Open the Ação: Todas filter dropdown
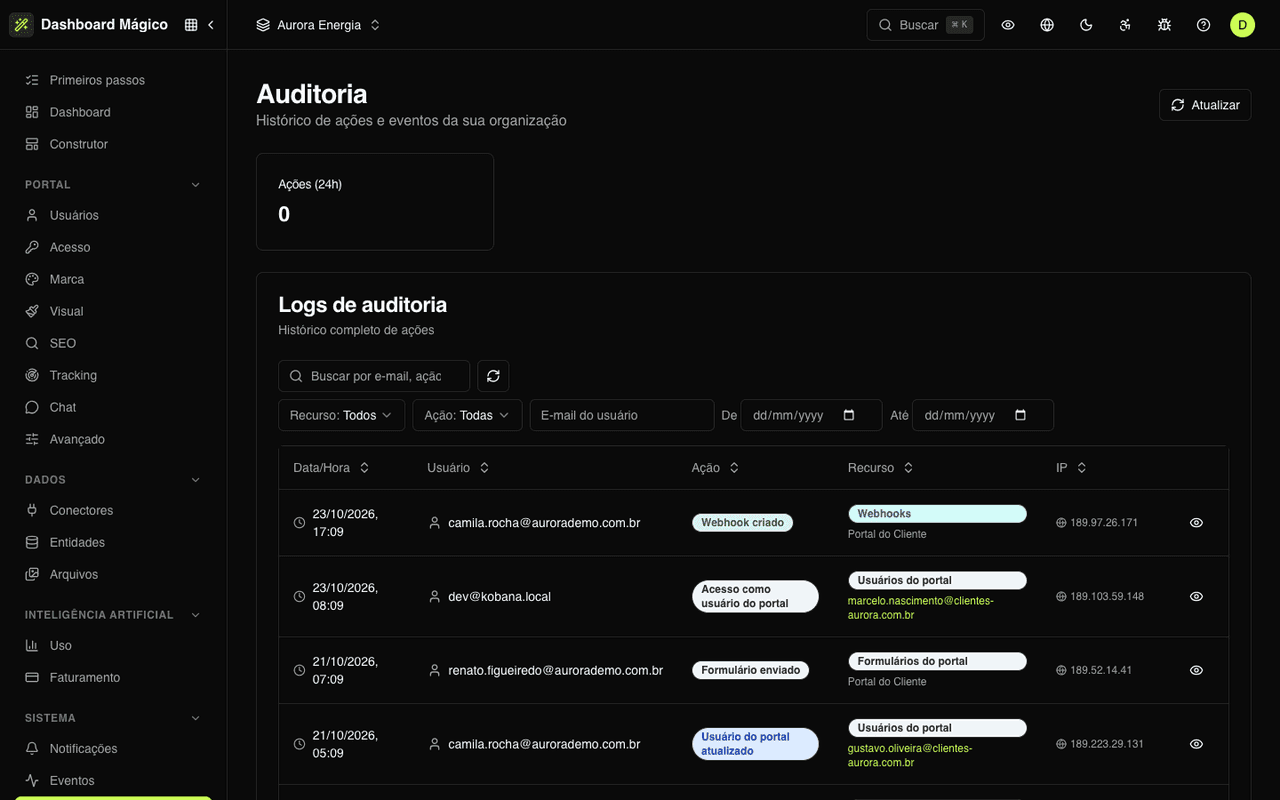 pyautogui.click(x=467, y=415)
